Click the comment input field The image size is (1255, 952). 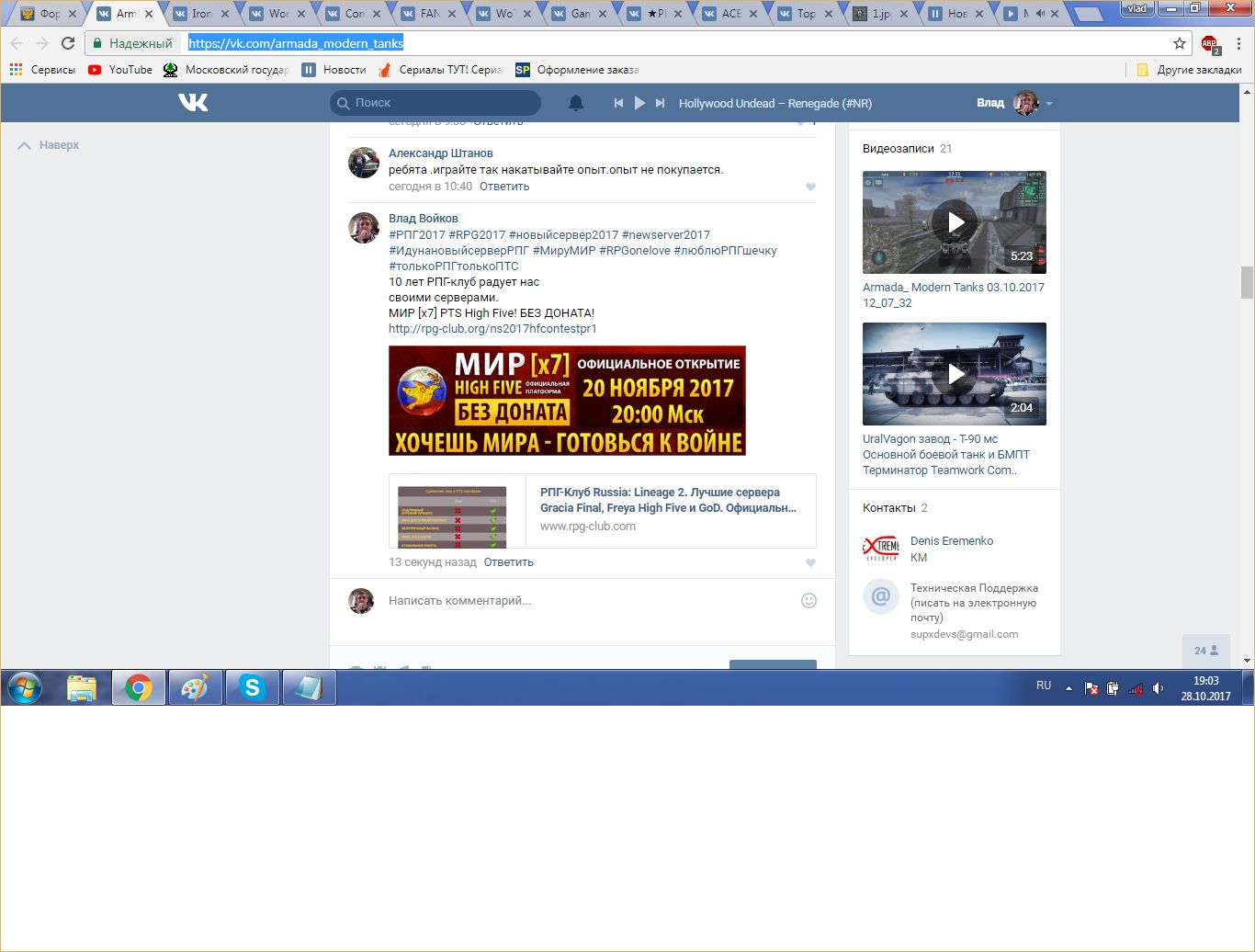588,601
